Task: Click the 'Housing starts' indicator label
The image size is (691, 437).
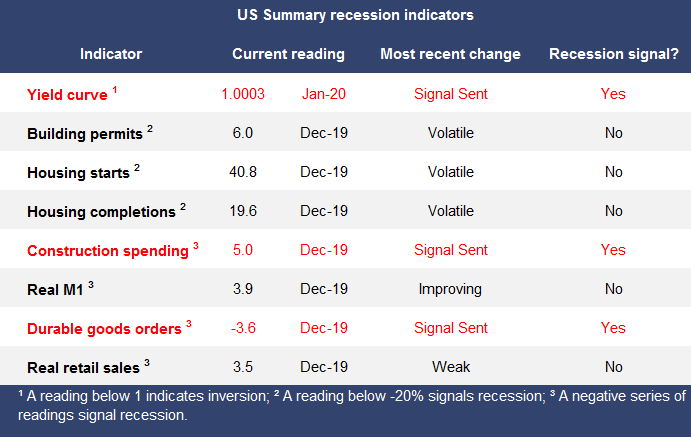Action: (80, 172)
